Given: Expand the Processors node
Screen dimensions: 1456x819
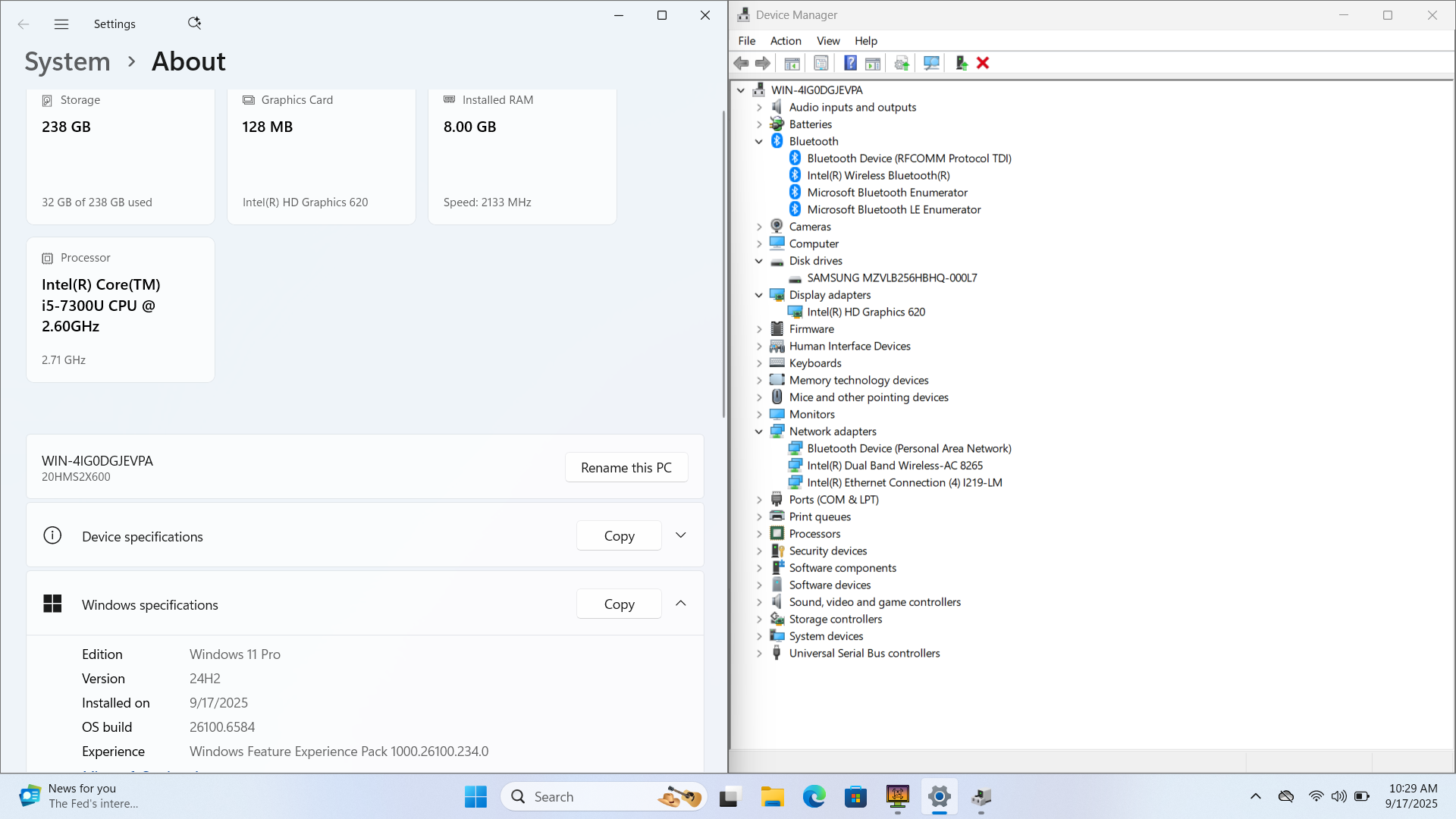Looking at the screenshot, I should 759,534.
